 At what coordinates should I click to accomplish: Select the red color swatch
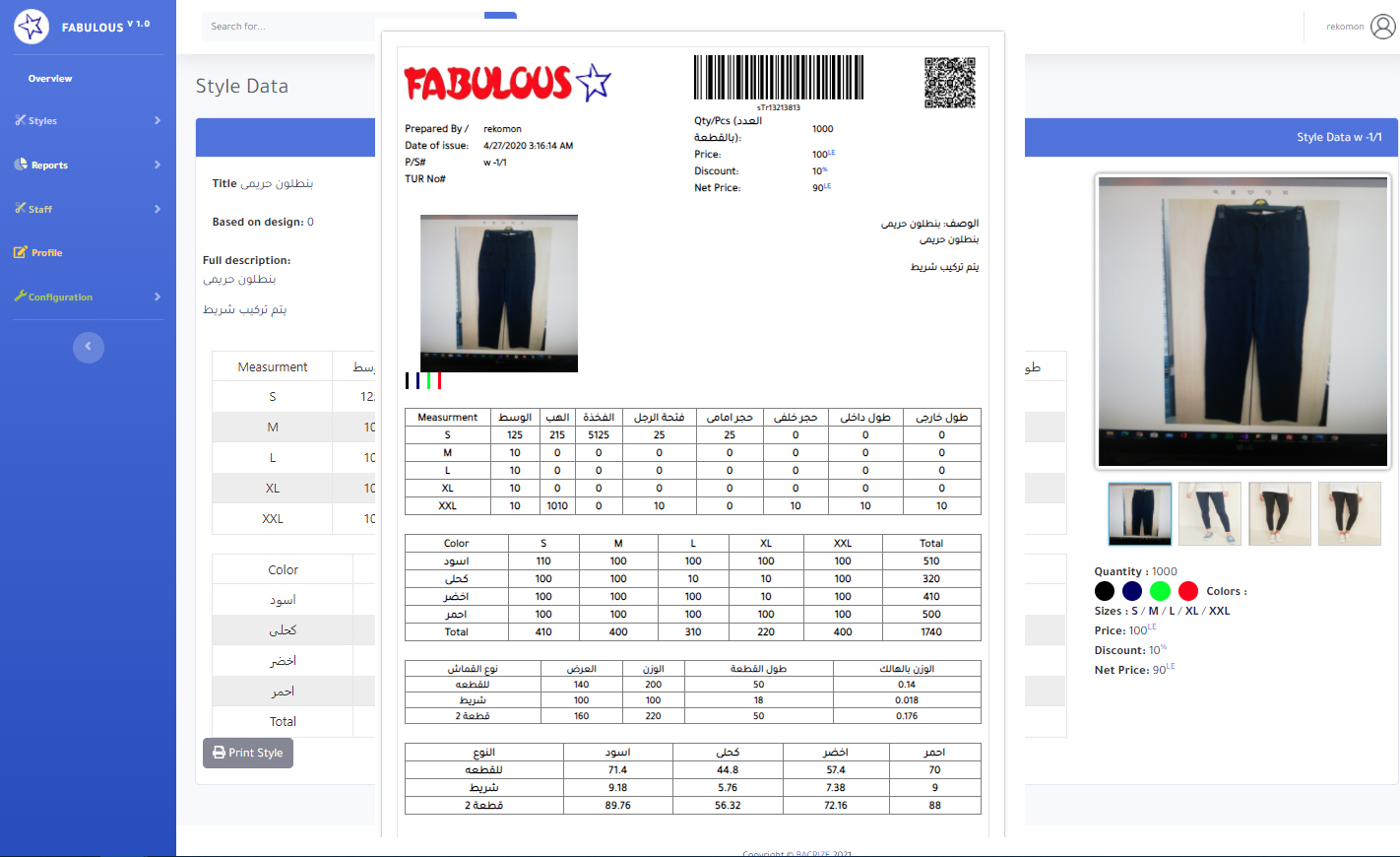(1187, 591)
